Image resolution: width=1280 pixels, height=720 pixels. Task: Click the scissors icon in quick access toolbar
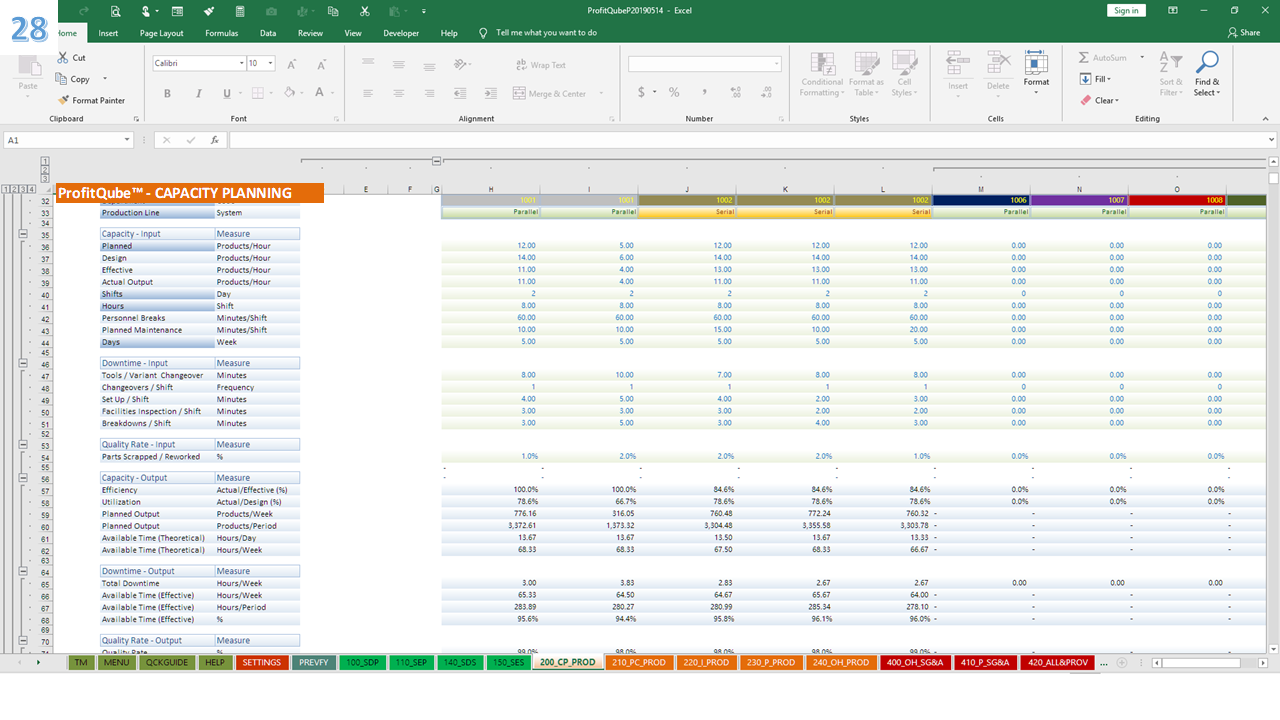pyautogui.click(x=365, y=10)
